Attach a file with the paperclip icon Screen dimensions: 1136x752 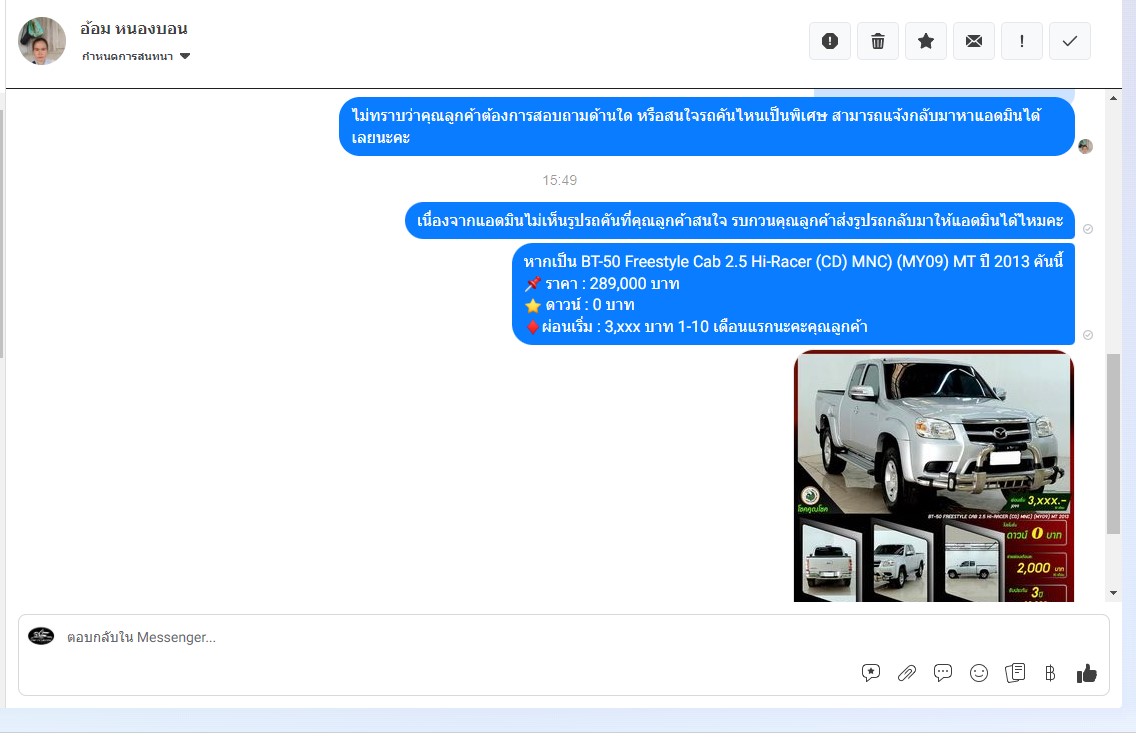[906, 673]
